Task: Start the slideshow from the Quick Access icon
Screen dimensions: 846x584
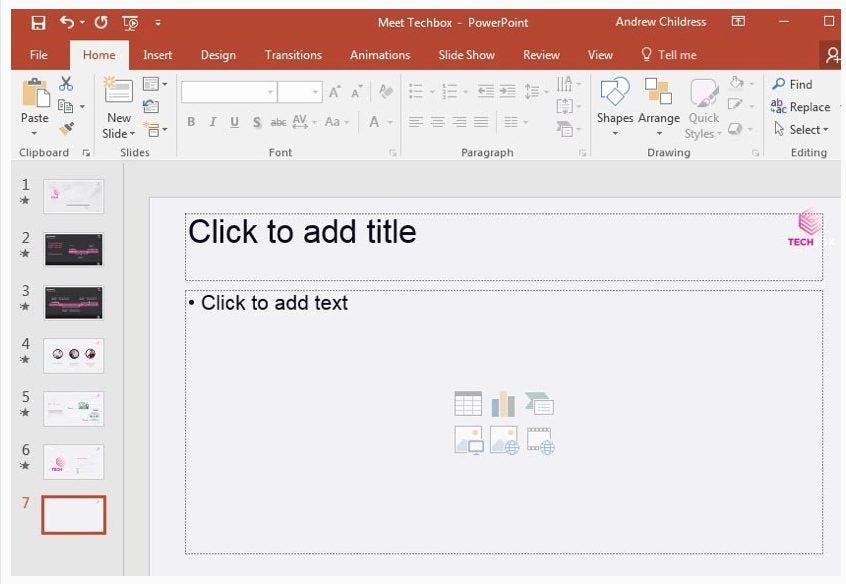Action: (130, 23)
